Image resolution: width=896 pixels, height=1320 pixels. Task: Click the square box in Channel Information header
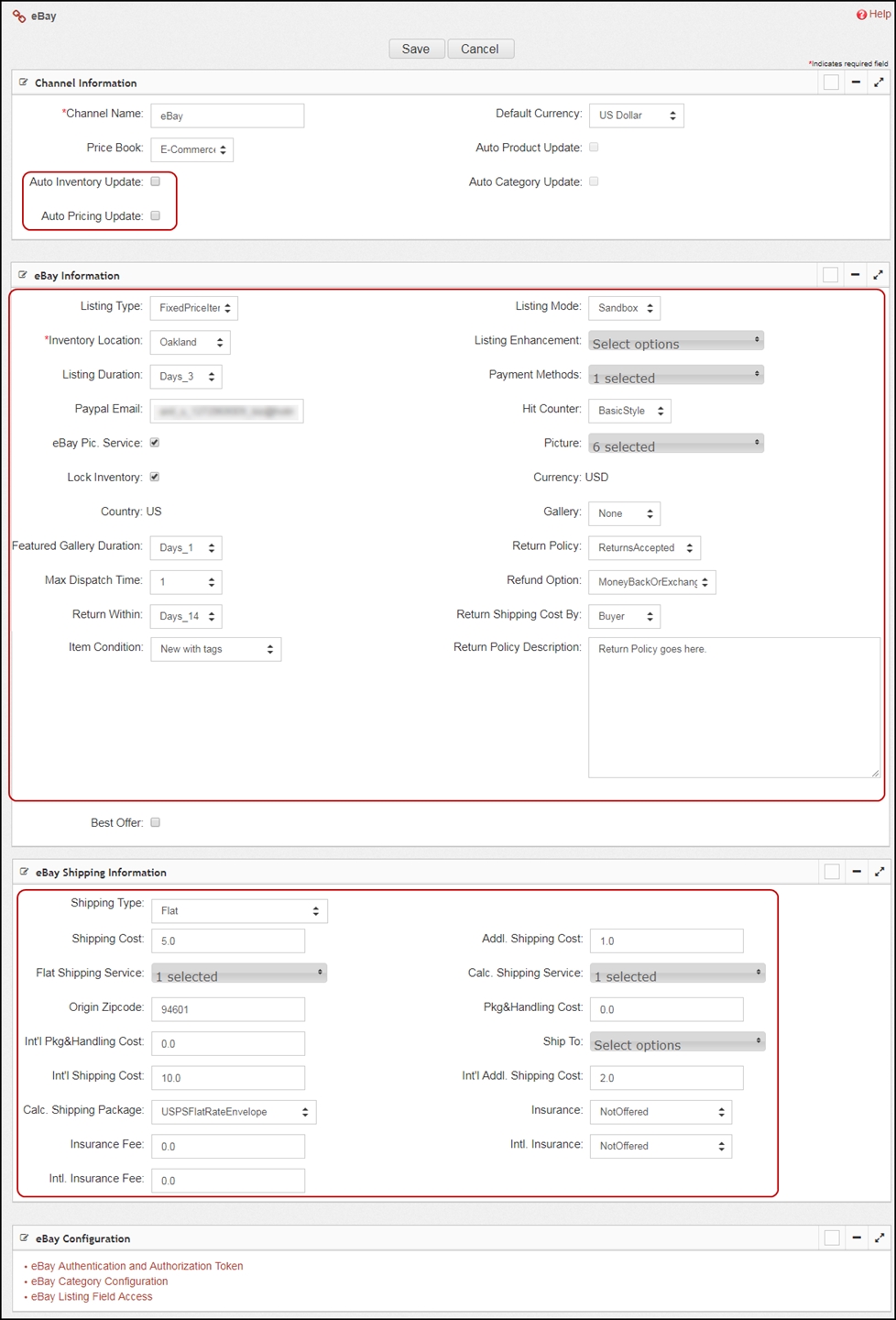[831, 82]
